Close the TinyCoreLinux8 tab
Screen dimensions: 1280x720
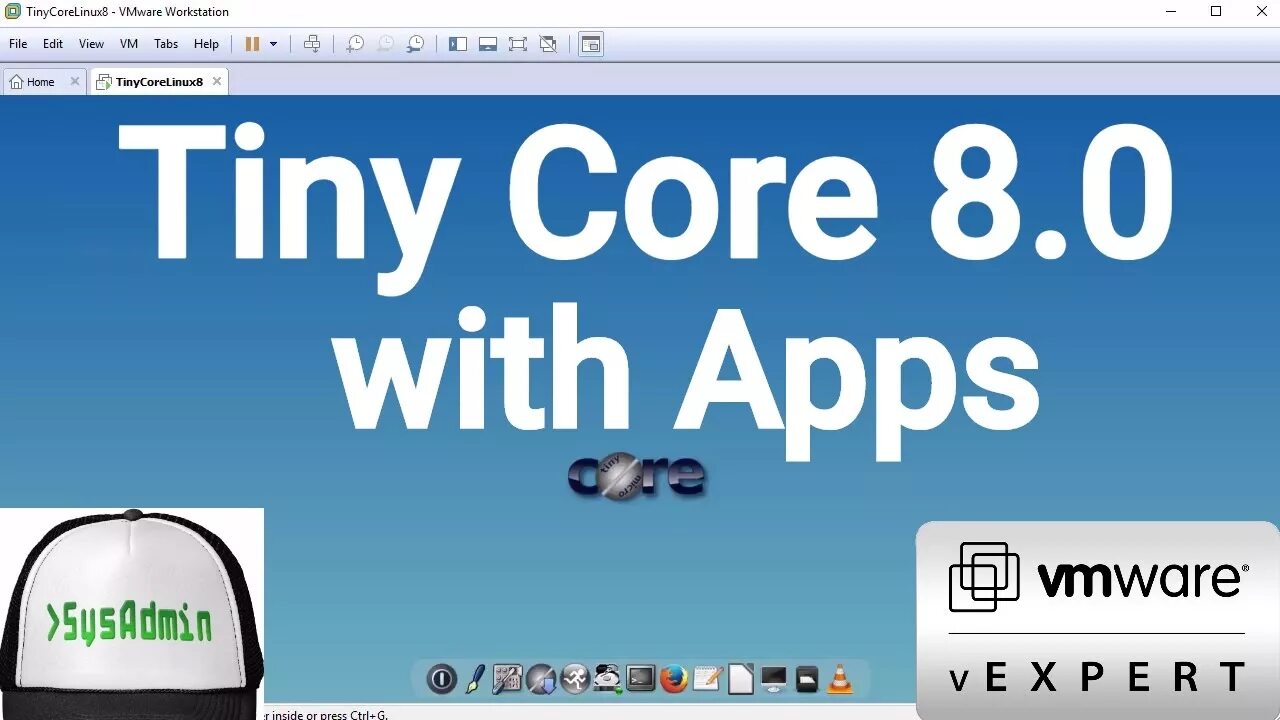click(216, 82)
